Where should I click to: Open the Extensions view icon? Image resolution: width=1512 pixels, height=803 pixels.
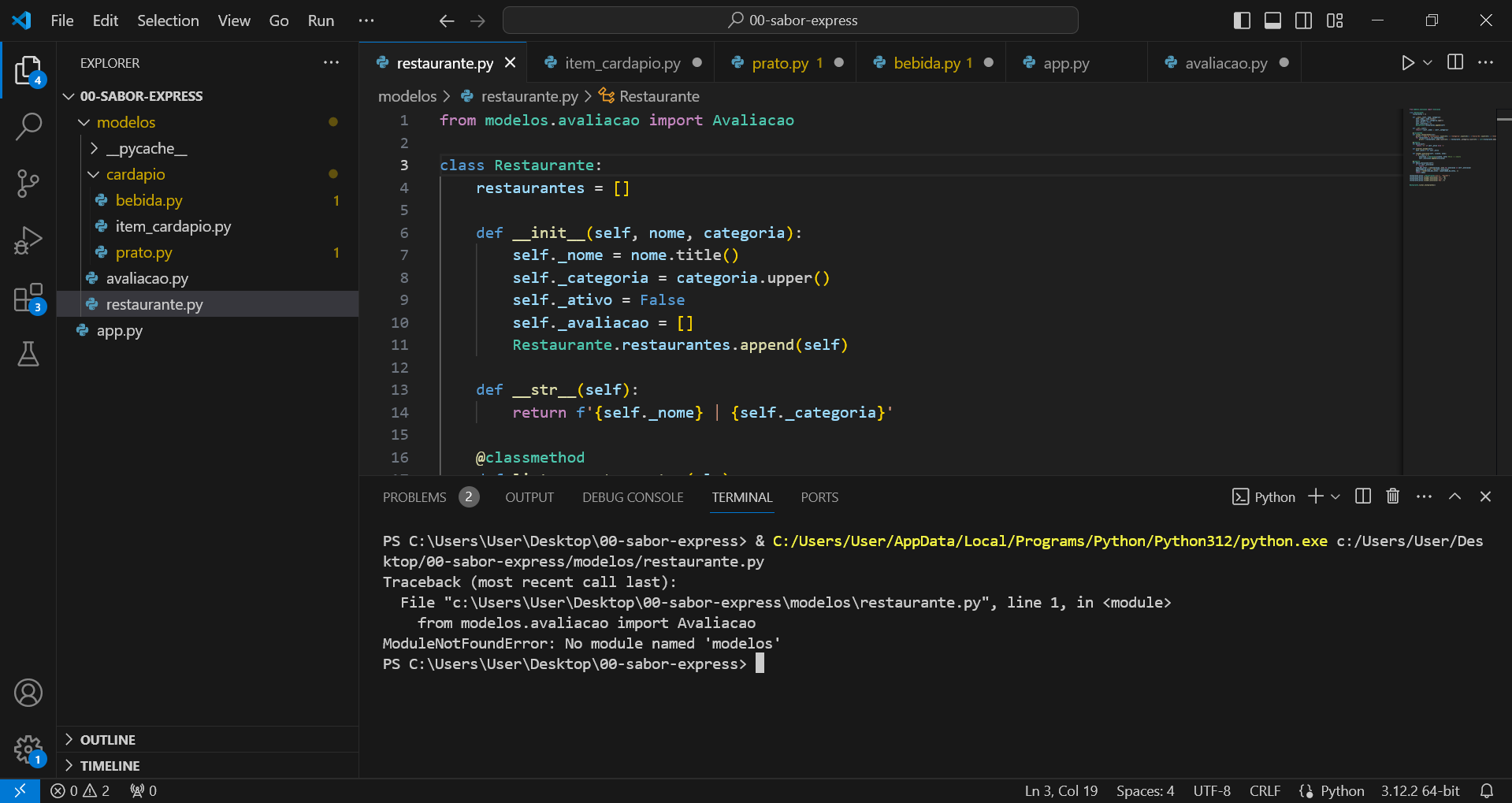click(28, 299)
